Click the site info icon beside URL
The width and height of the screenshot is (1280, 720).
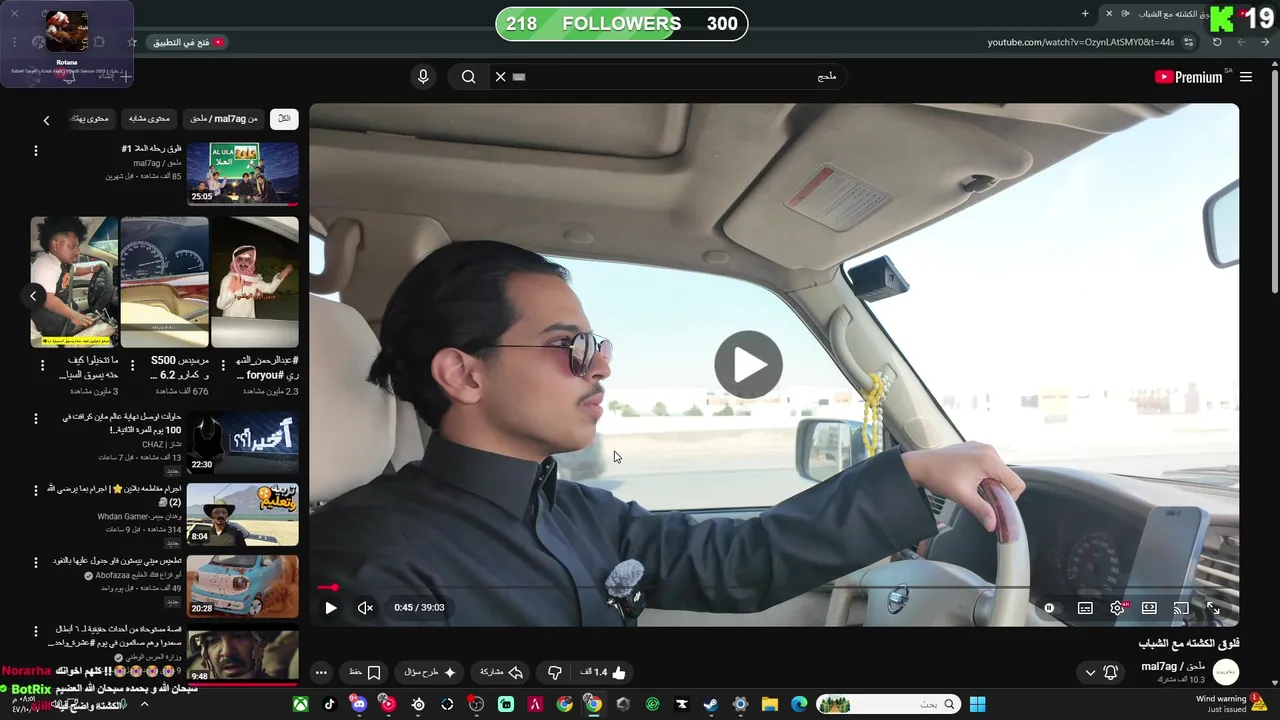pos(1188,42)
